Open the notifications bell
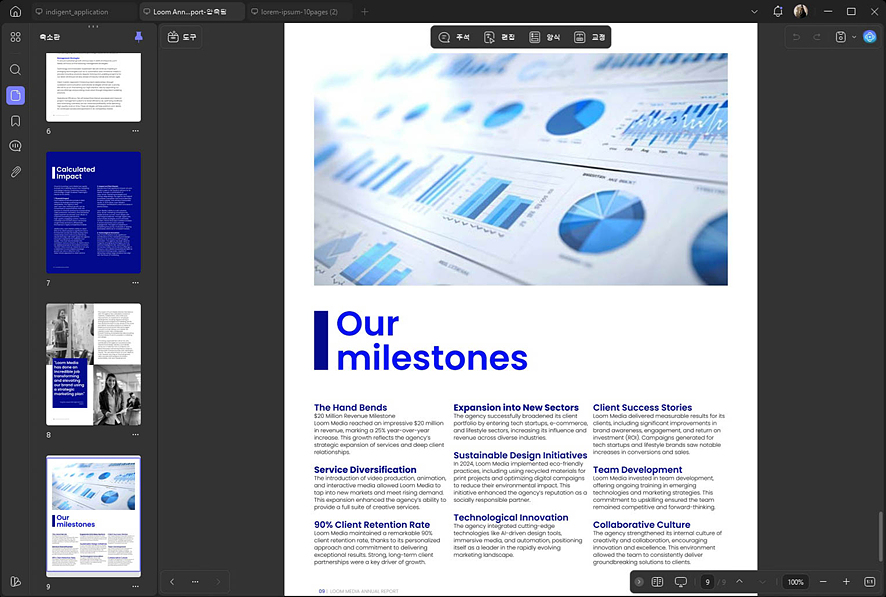 778,11
